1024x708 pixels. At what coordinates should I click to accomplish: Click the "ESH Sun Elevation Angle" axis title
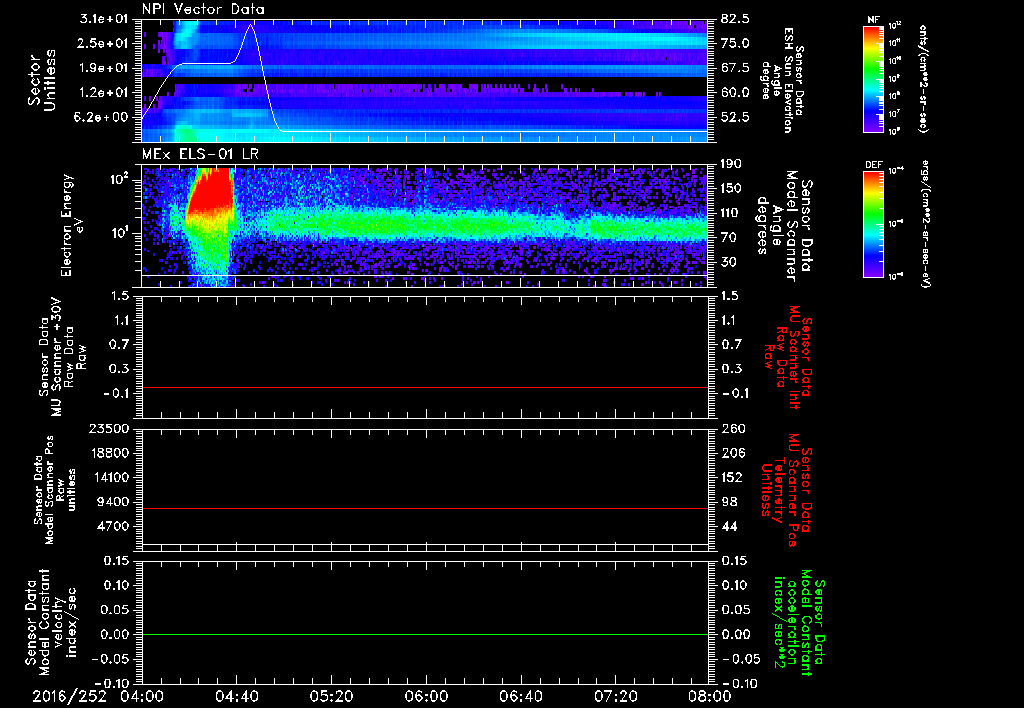pos(782,80)
